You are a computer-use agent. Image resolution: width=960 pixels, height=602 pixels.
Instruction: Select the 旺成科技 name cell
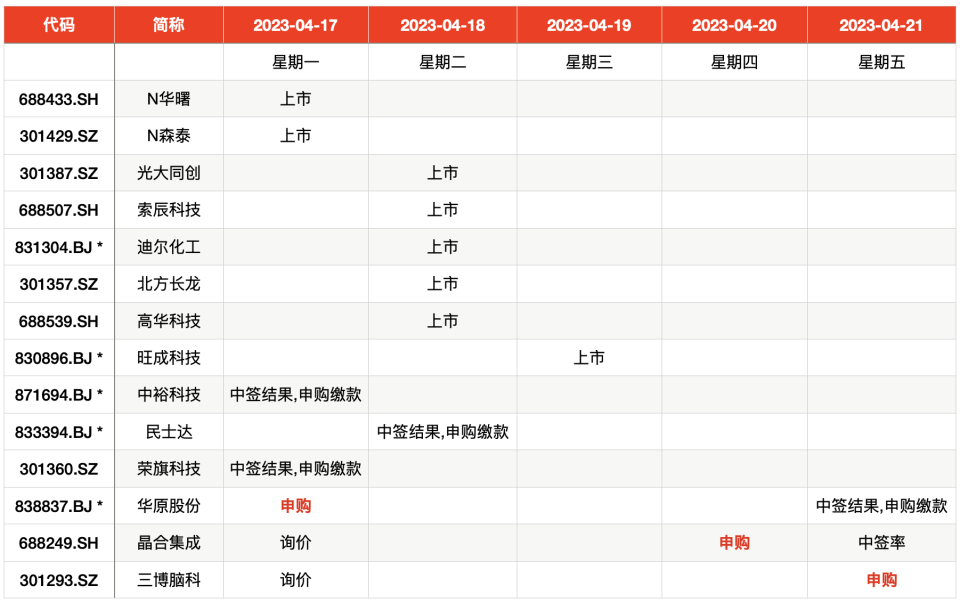(168, 358)
